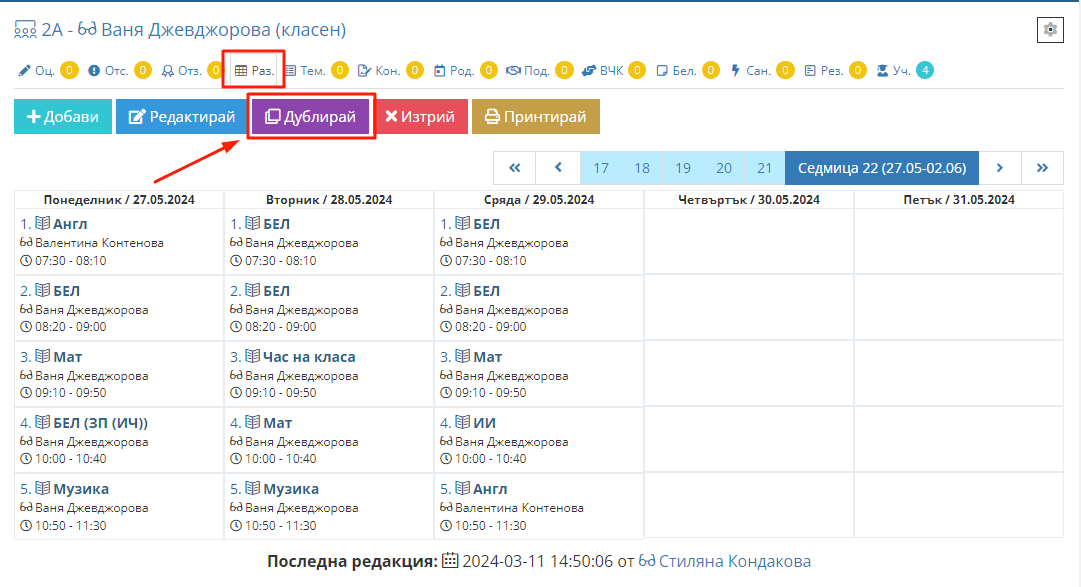Select week 17 in pagination
Screen dimensions: 1081x587
601,168
